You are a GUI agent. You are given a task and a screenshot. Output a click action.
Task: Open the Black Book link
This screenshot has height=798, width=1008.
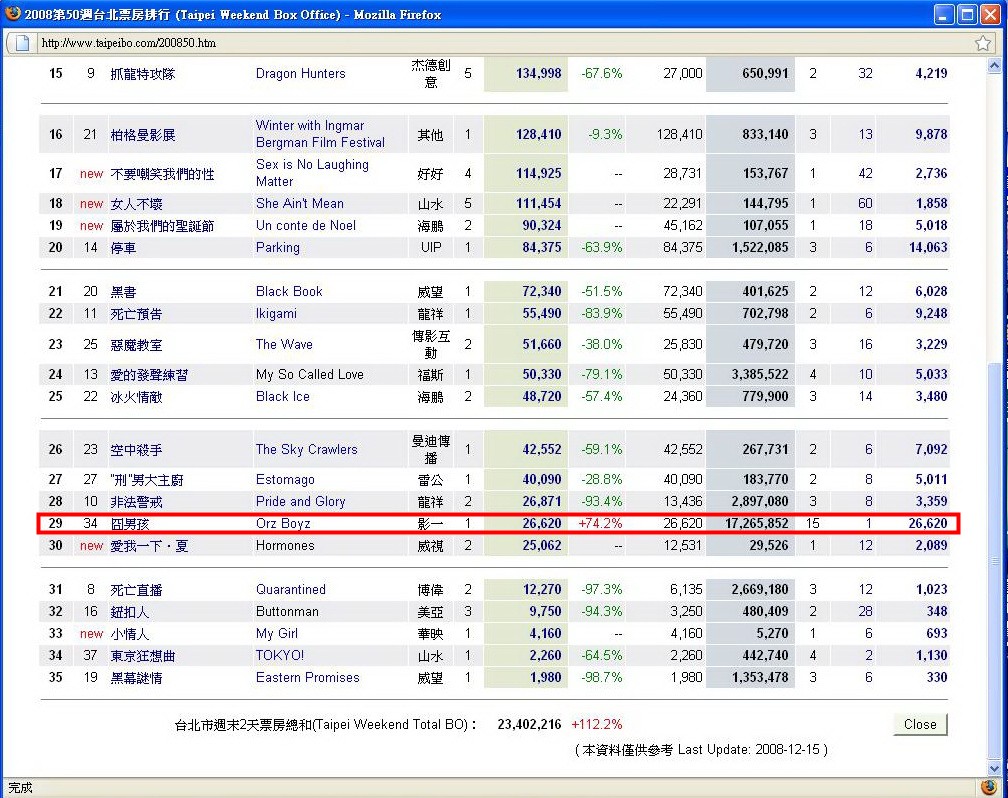[x=289, y=291]
